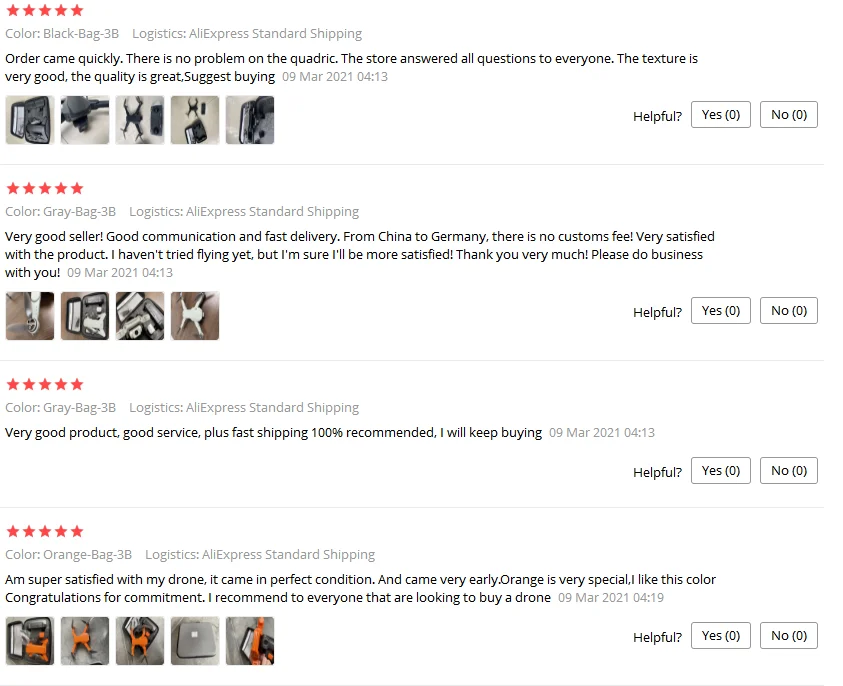
Task: Vote Yes on Germany delivery review
Action: pos(720,310)
